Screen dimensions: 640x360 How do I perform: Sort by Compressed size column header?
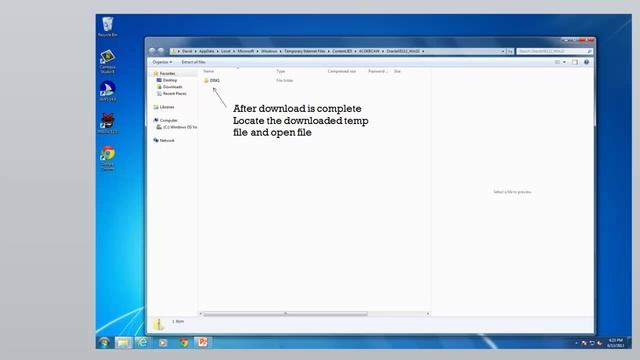coord(342,71)
